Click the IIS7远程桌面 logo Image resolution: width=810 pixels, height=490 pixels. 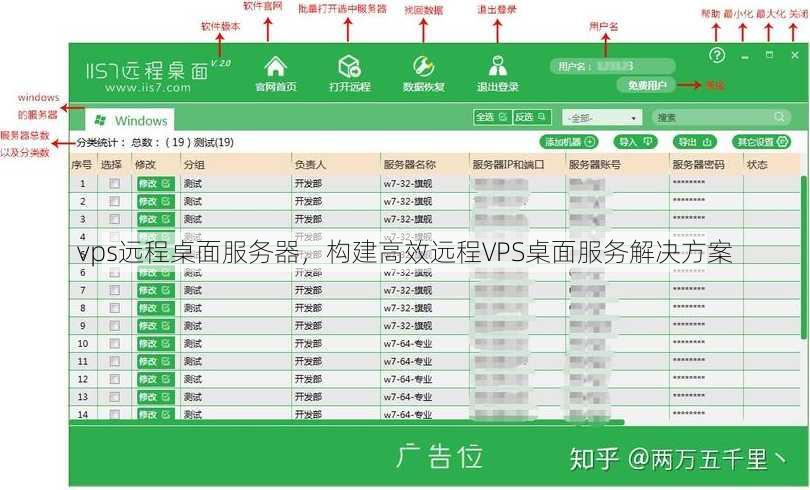147,71
